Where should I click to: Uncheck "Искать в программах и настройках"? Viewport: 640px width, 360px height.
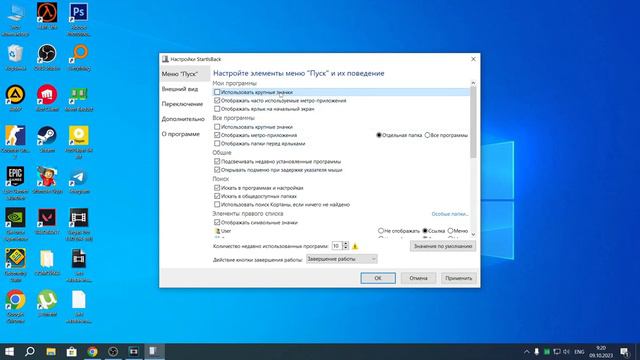pyautogui.click(x=217, y=188)
